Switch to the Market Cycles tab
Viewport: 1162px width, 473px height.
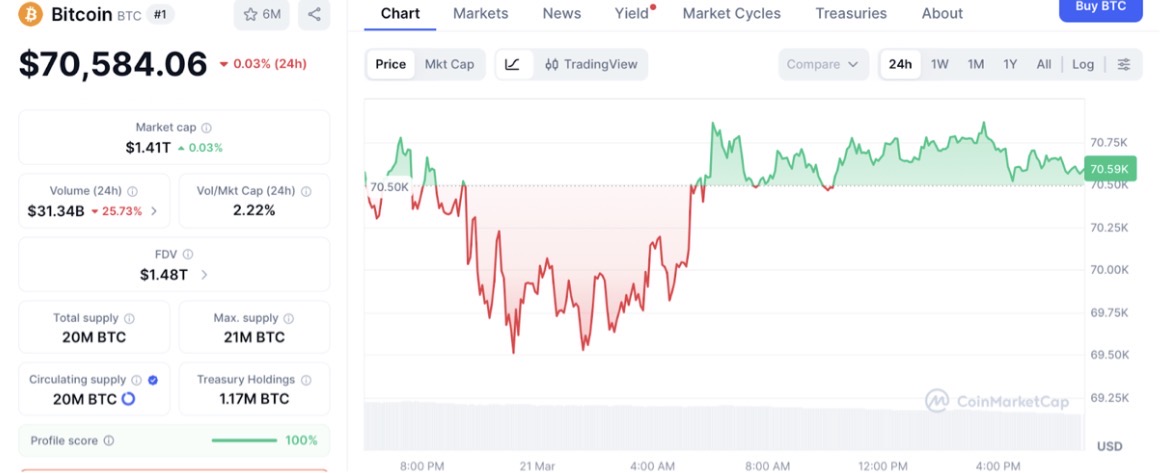(731, 13)
